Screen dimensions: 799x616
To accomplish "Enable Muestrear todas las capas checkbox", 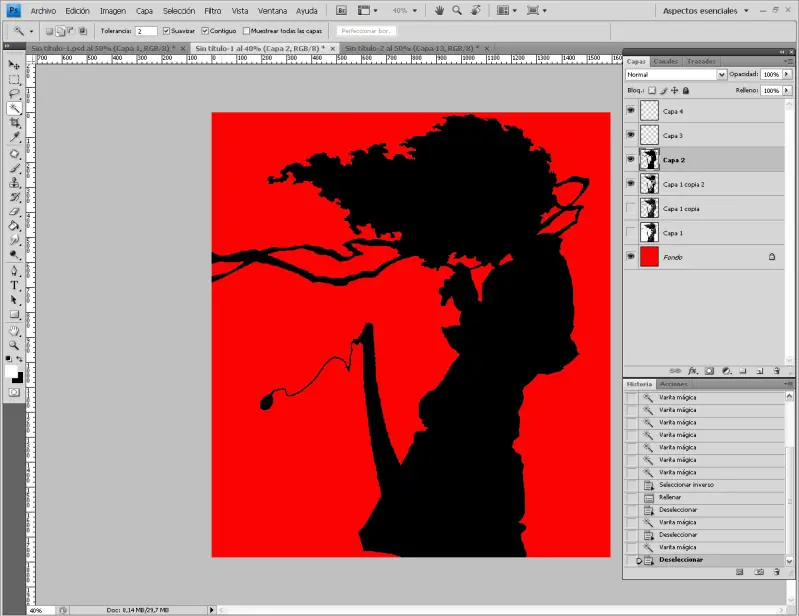I will click(246, 31).
